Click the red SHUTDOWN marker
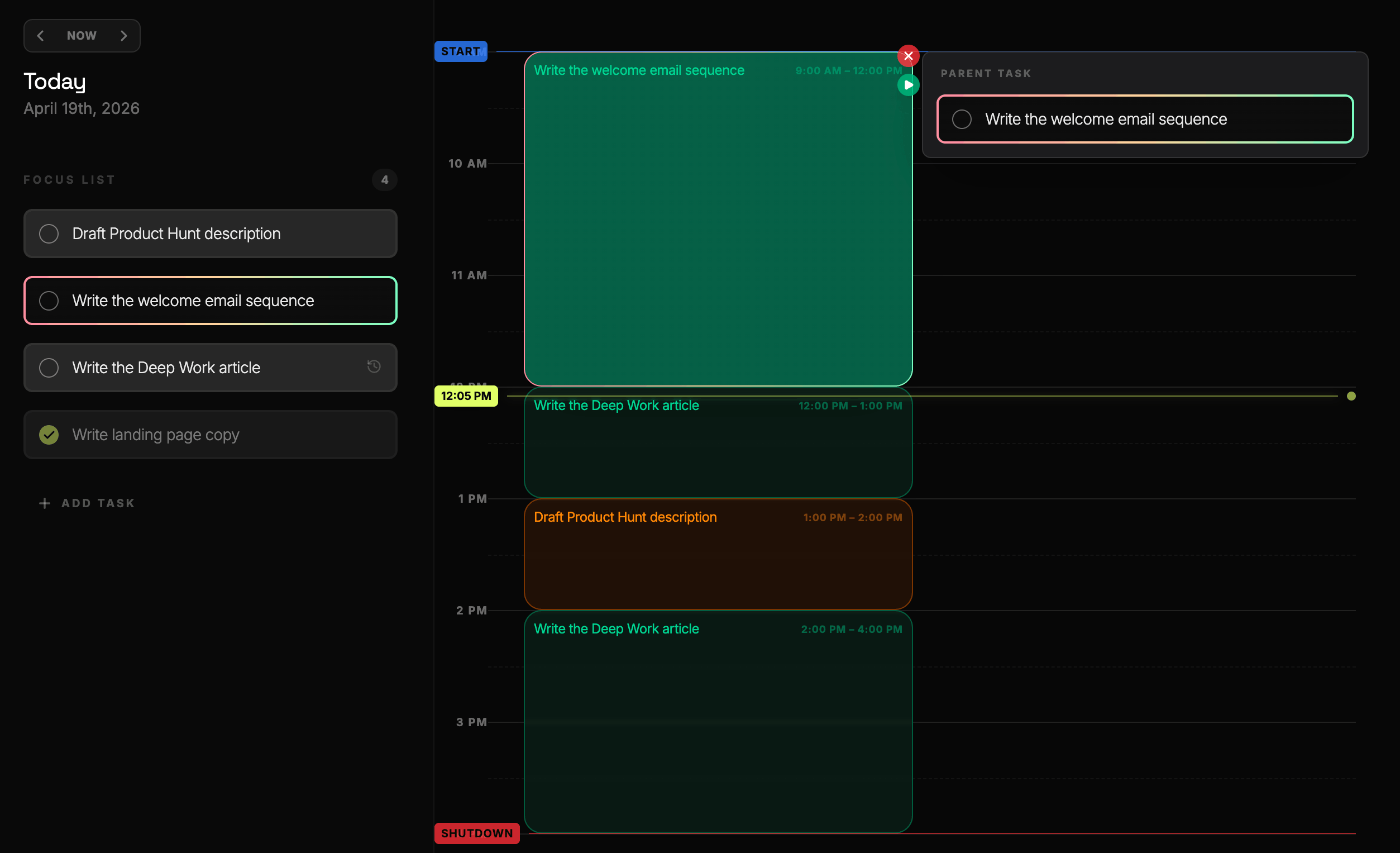 coord(477,833)
